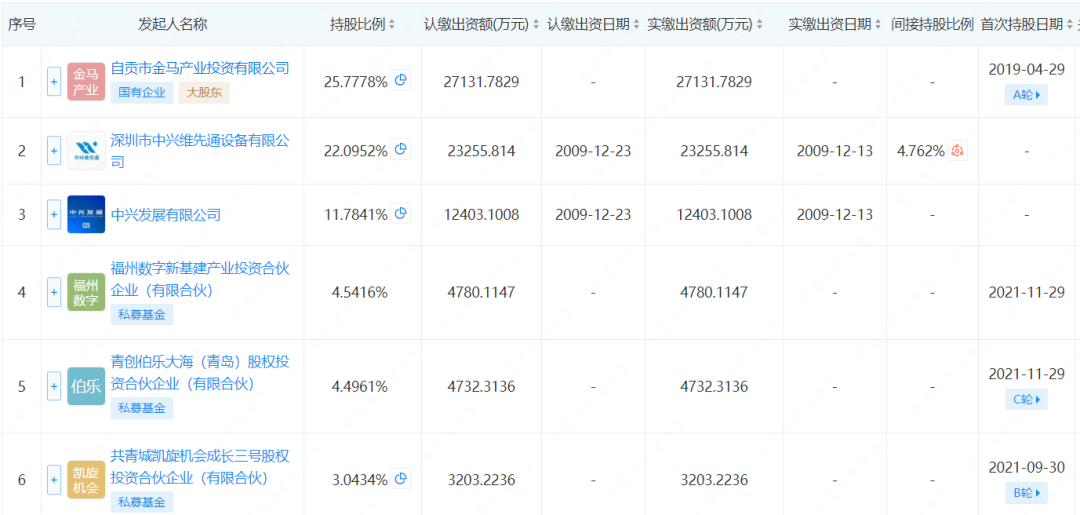The height and width of the screenshot is (515, 1080).
Task: Click 中兴维先通 company logo
Action: (86, 150)
